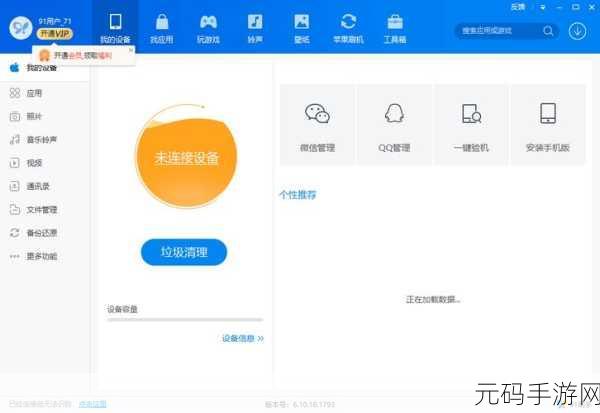Open 文件管理 in the sidebar
The width and height of the screenshot is (600, 413).
45,210
